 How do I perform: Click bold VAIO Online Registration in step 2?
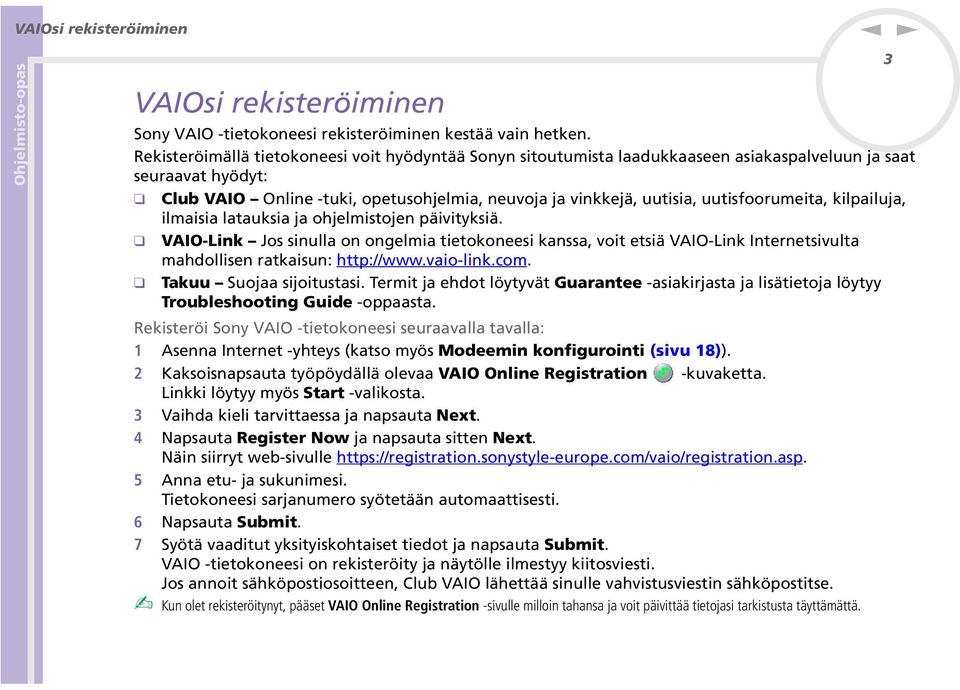pos(542,373)
